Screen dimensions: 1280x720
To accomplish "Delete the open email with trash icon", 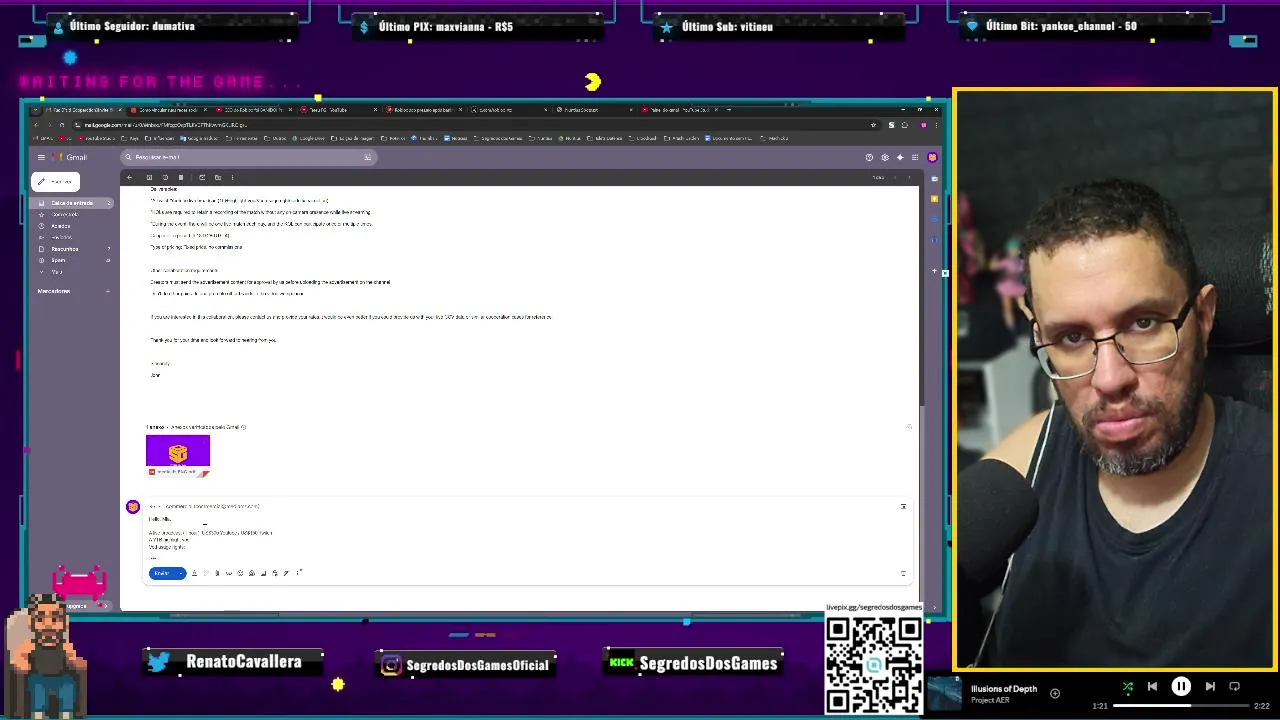I will tap(181, 178).
